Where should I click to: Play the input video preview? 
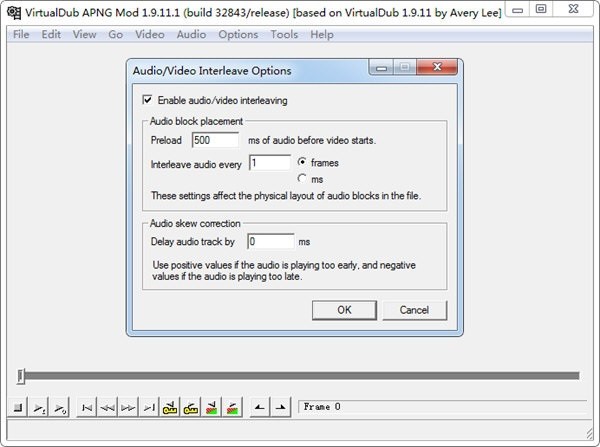39,408
